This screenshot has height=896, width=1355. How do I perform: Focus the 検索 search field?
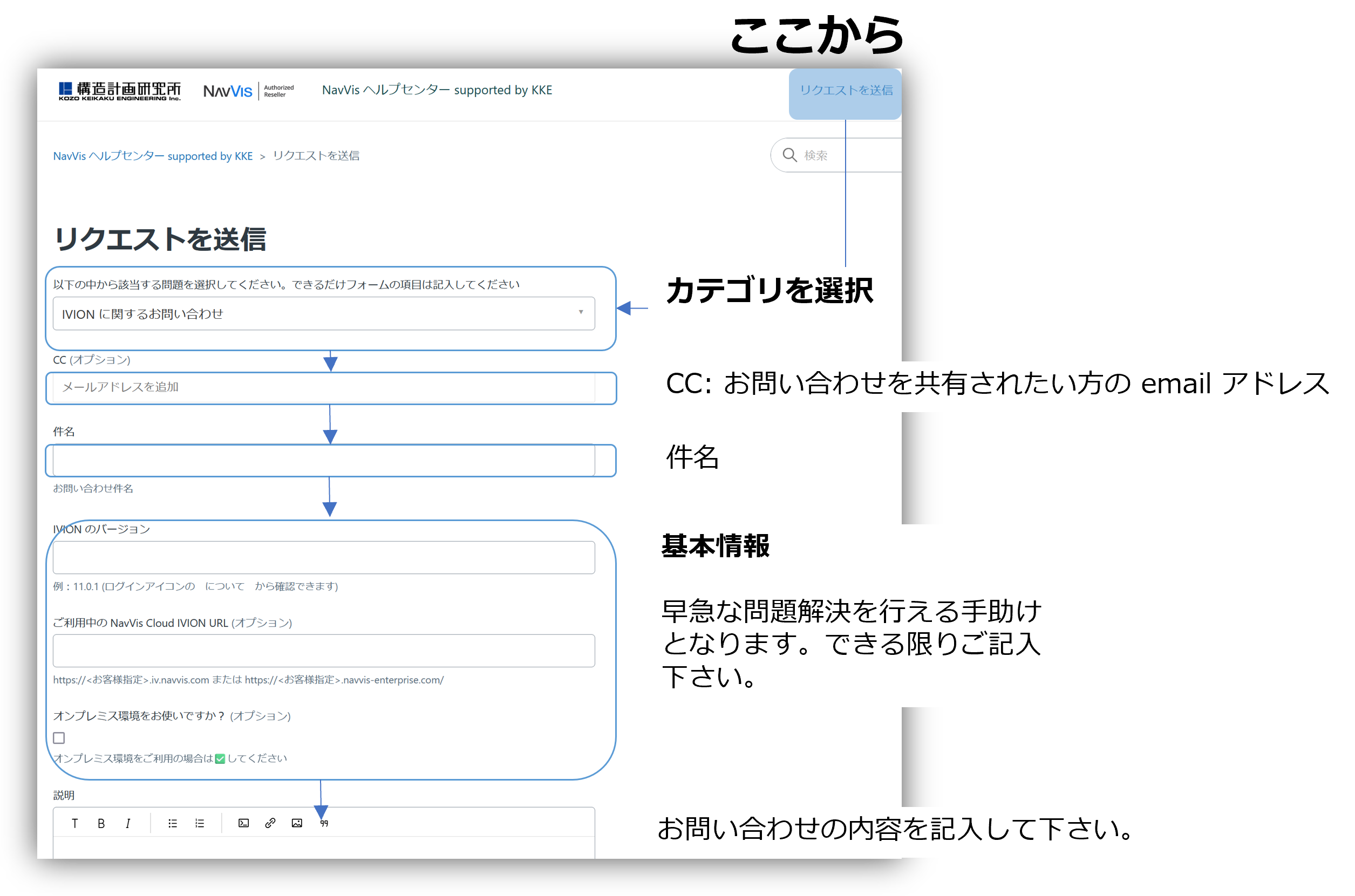(x=836, y=155)
